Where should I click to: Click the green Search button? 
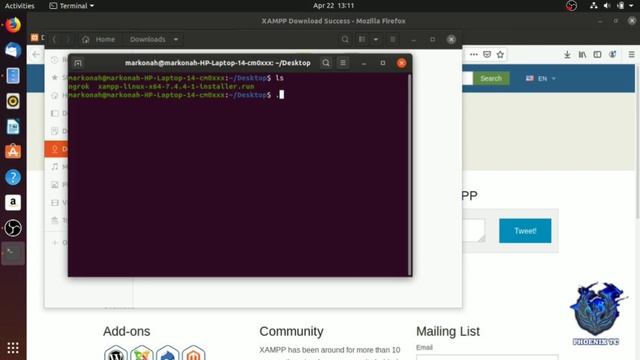click(x=491, y=78)
